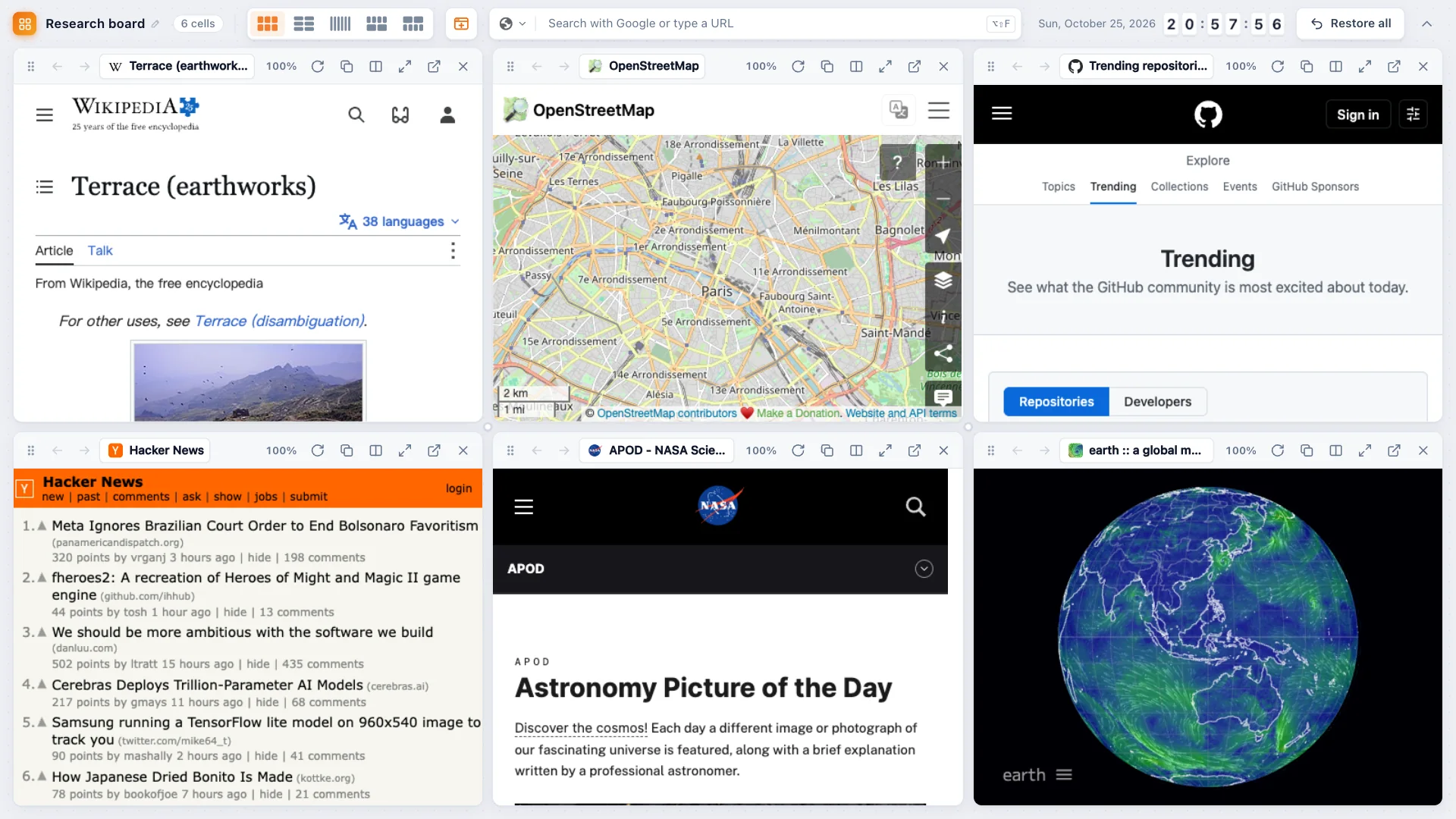Select GitHub Explore Topics tab
Image resolution: width=1456 pixels, height=819 pixels.
pyautogui.click(x=1058, y=187)
